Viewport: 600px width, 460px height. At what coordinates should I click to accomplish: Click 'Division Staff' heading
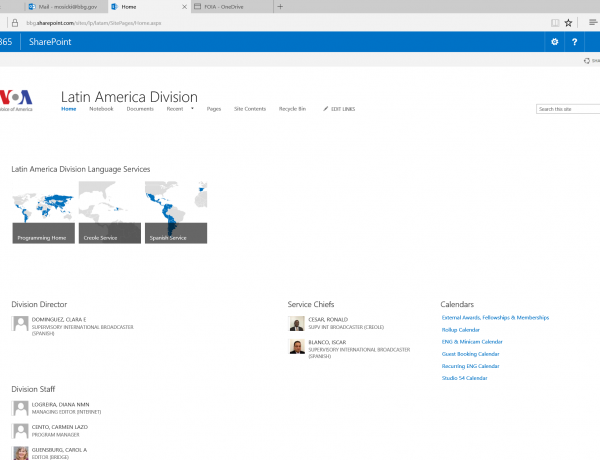[33, 389]
